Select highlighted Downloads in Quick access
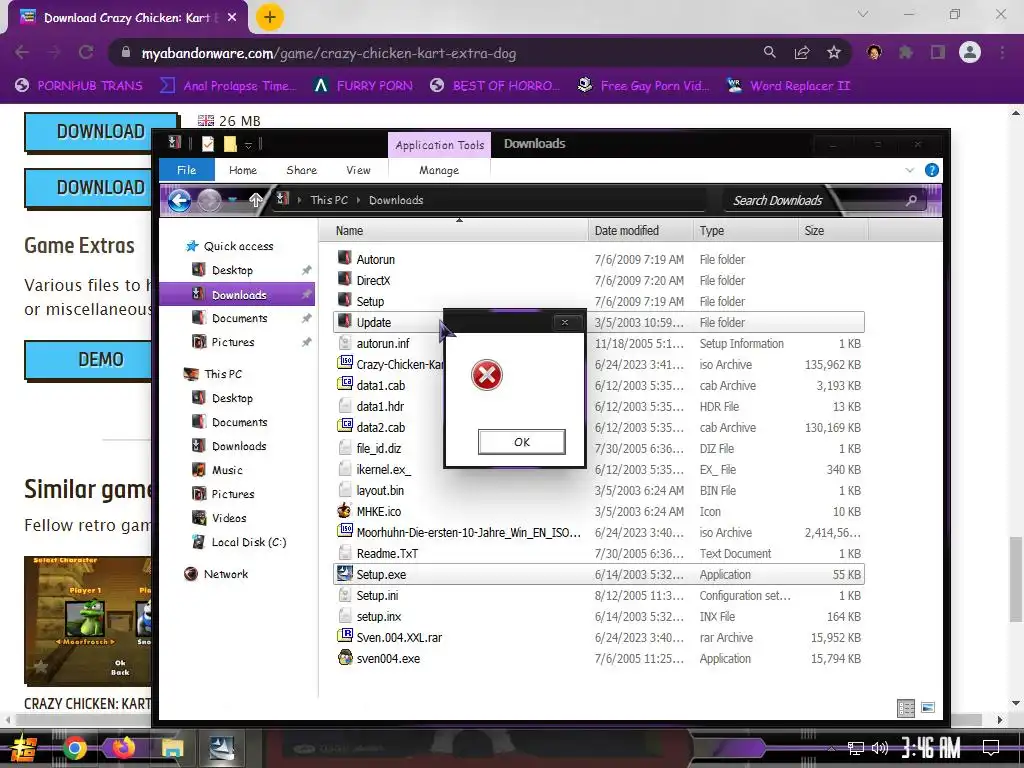 [x=237, y=295]
